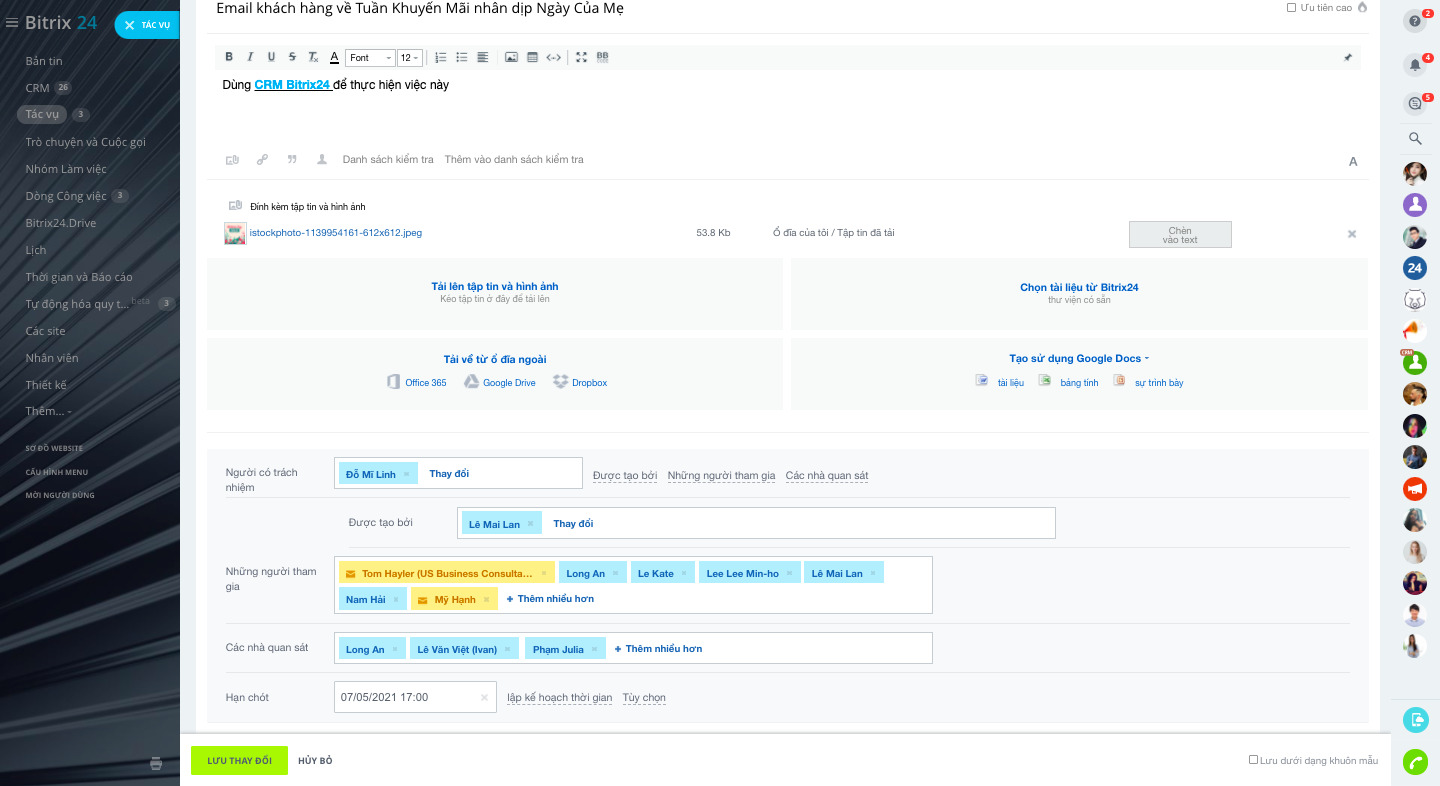The height and width of the screenshot is (786, 1440).
Task: Insert an image via the editor toolbar
Action: 511,57
